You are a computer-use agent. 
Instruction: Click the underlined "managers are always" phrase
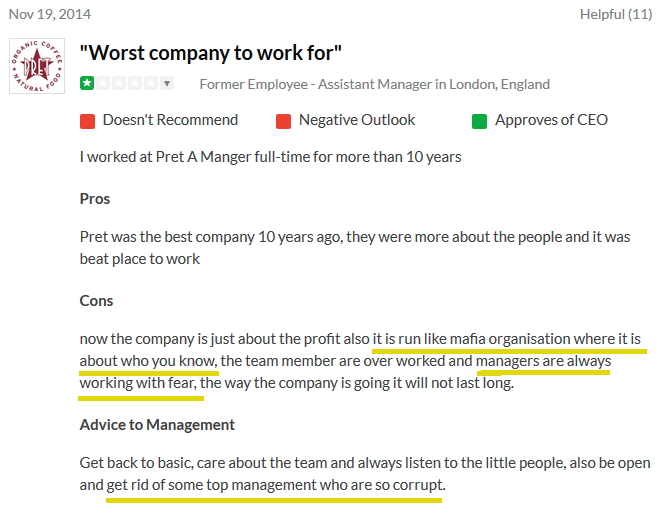pyautogui.click(x=543, y=360)
